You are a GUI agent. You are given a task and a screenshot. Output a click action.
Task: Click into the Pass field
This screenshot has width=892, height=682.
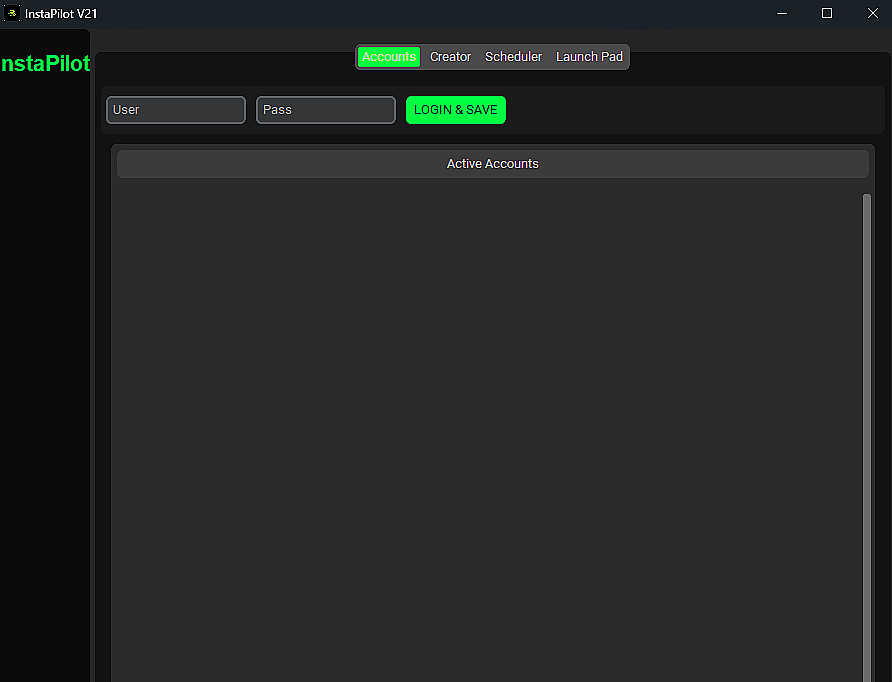coord(326,110)
